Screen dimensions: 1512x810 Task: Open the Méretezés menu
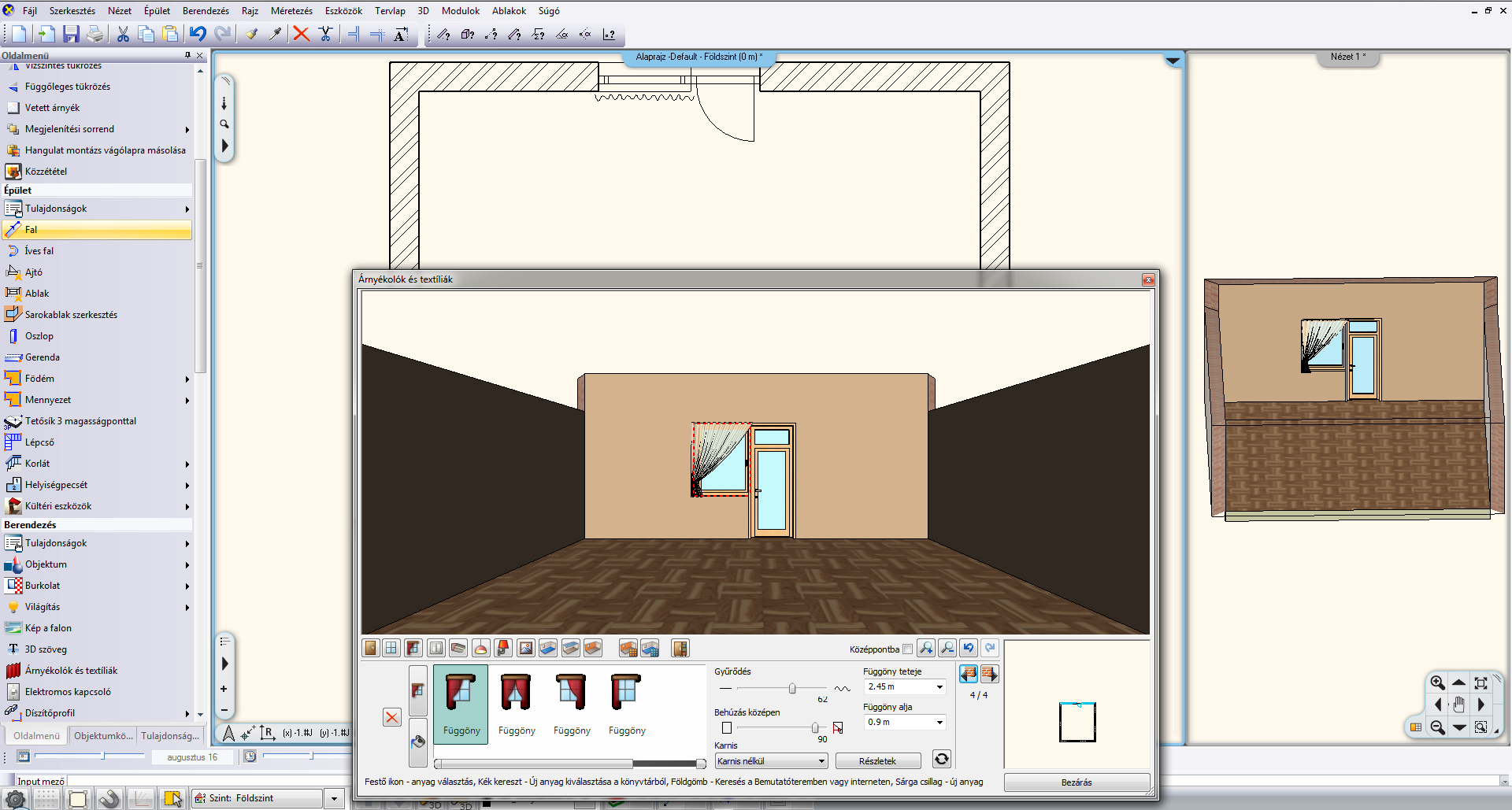[291, 11]
